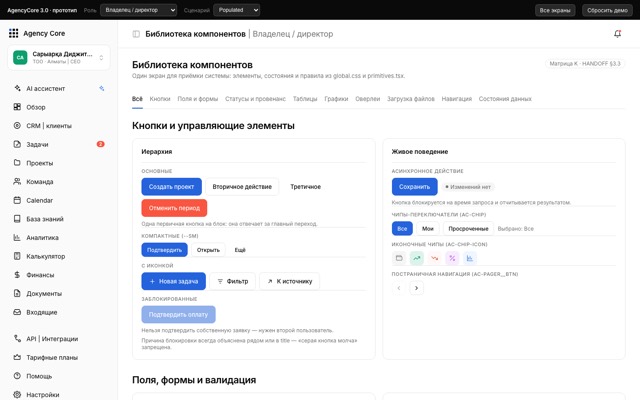Open Калькулятор in the sidebar

pos(58,256)
